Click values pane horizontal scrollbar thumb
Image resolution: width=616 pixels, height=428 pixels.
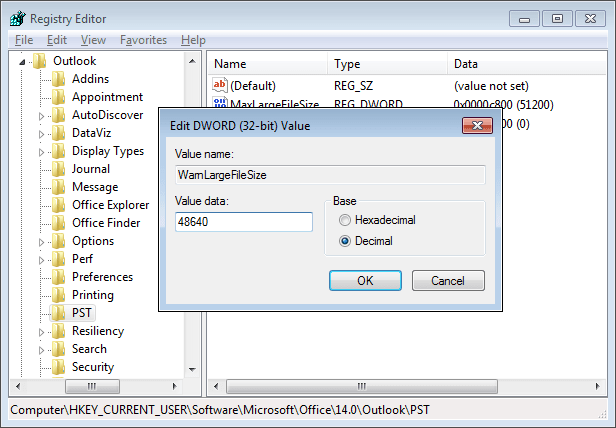(x=362, y=386)
